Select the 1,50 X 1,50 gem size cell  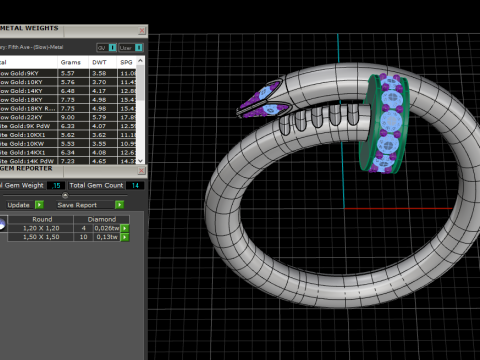coord(41,237)
